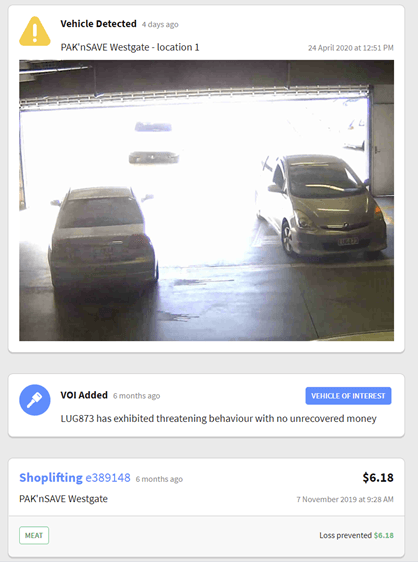This screenshot has width=418, height=562.
Task: Click the grey sedan in the CCTV image
Action: (103, 237)
